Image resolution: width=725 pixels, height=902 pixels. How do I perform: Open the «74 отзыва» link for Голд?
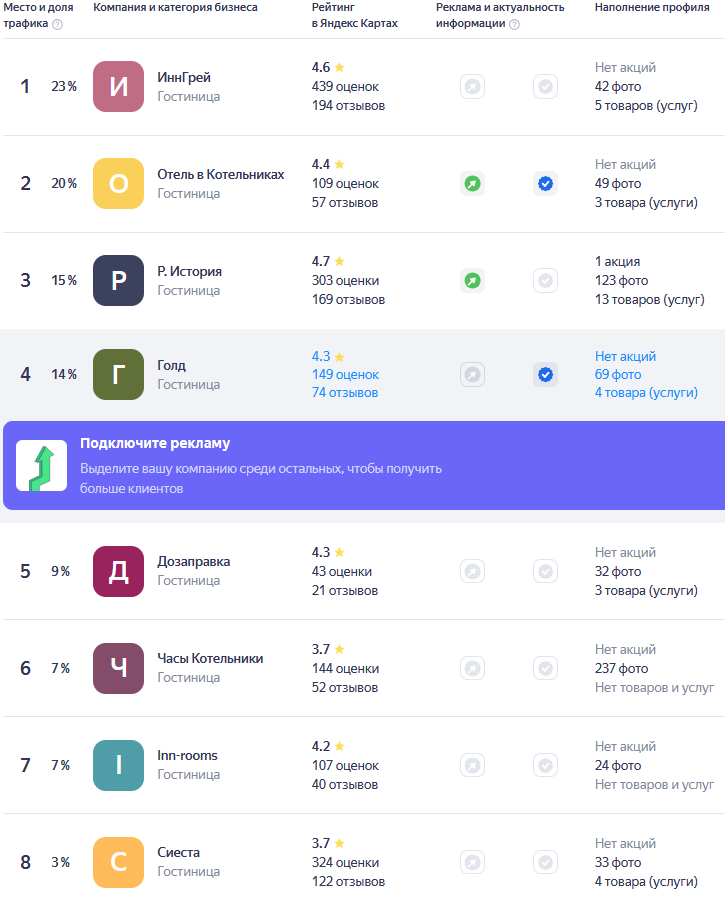click(x=345, y=393)
